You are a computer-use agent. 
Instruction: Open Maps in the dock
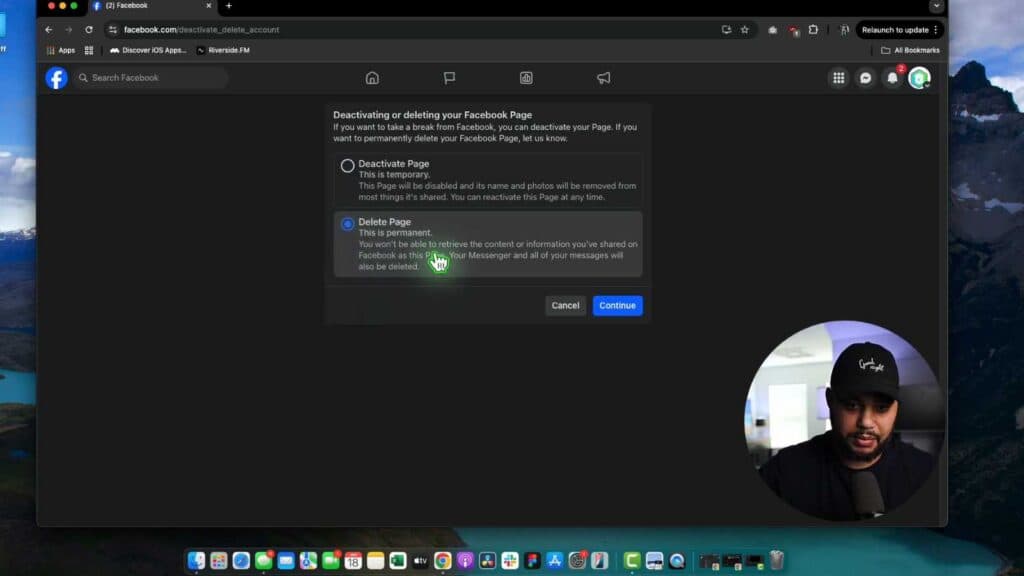pos(308,560)
